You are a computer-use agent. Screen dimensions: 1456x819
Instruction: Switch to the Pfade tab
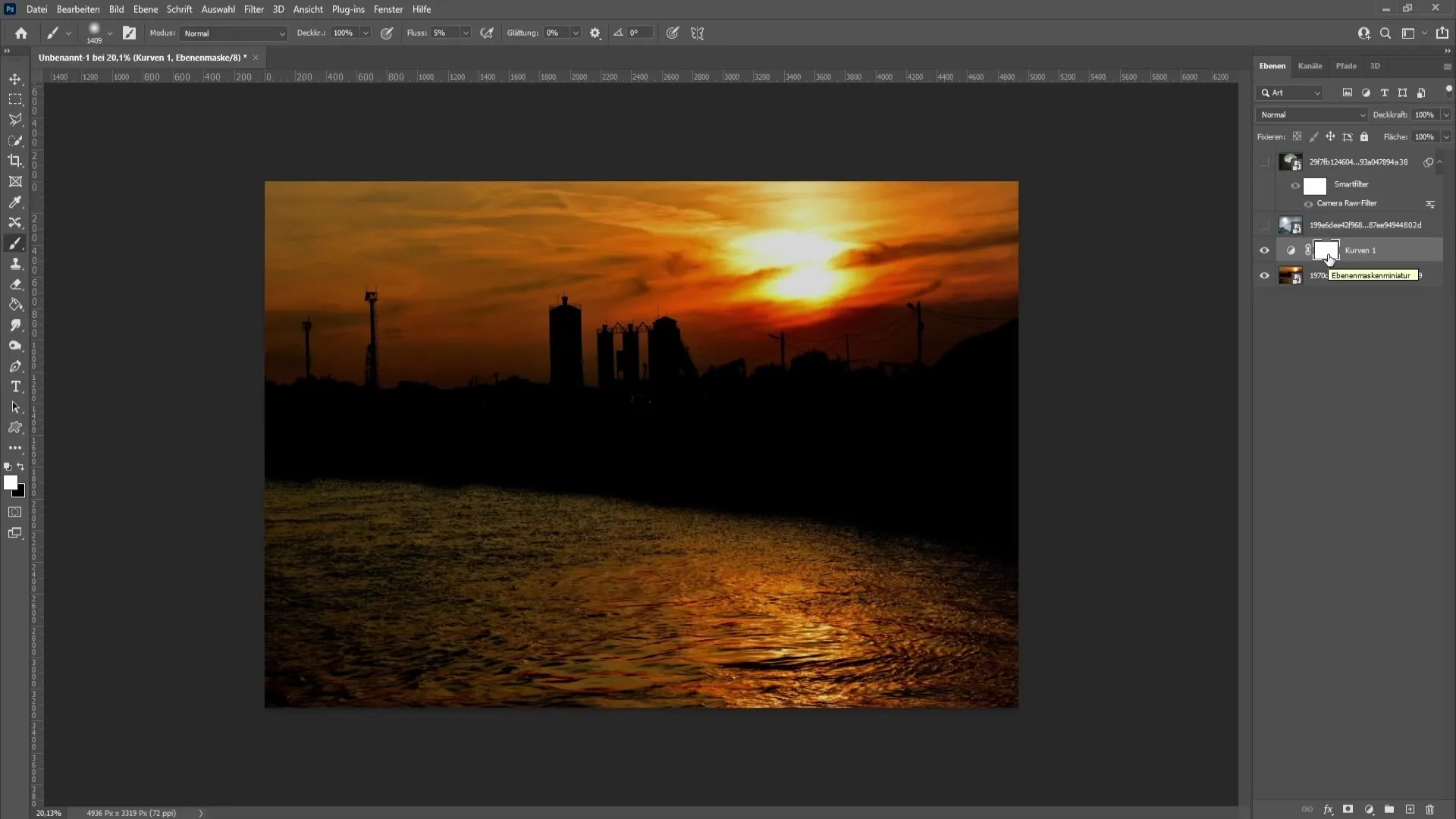pyautogui.click(x=1345, y=65)
